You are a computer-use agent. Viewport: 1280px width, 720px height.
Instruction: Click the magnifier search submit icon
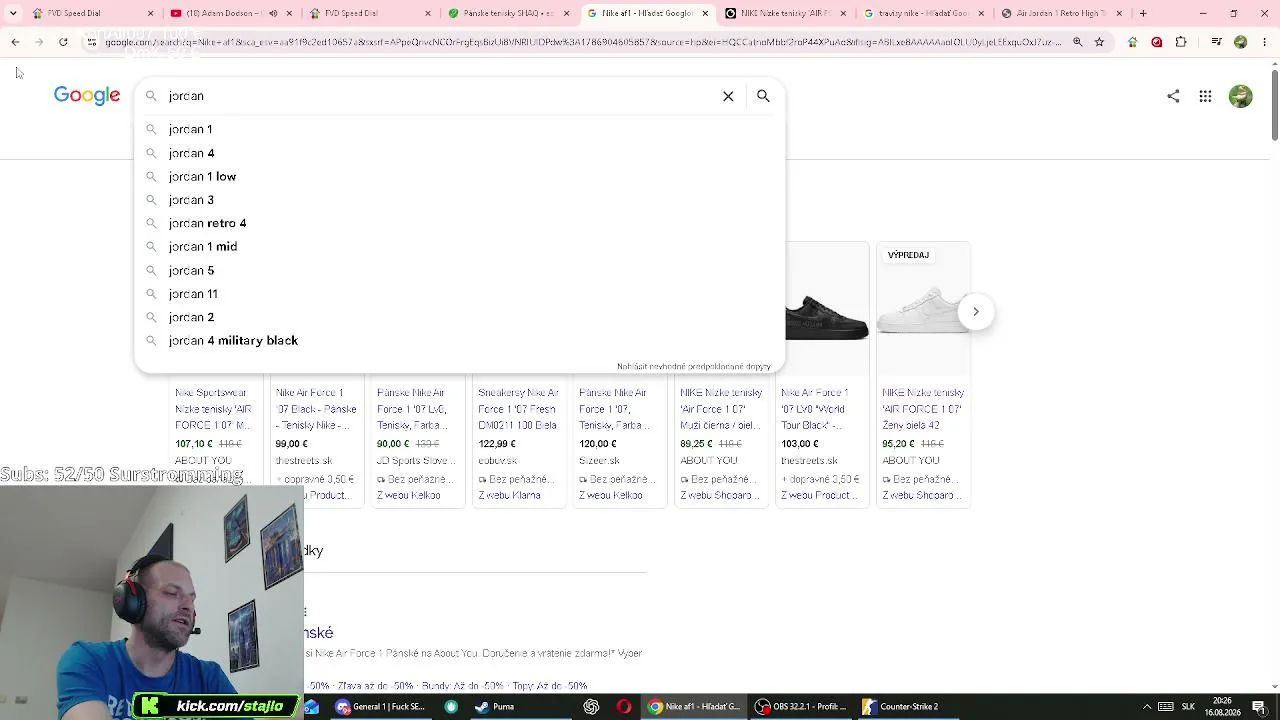pos(763,96)
